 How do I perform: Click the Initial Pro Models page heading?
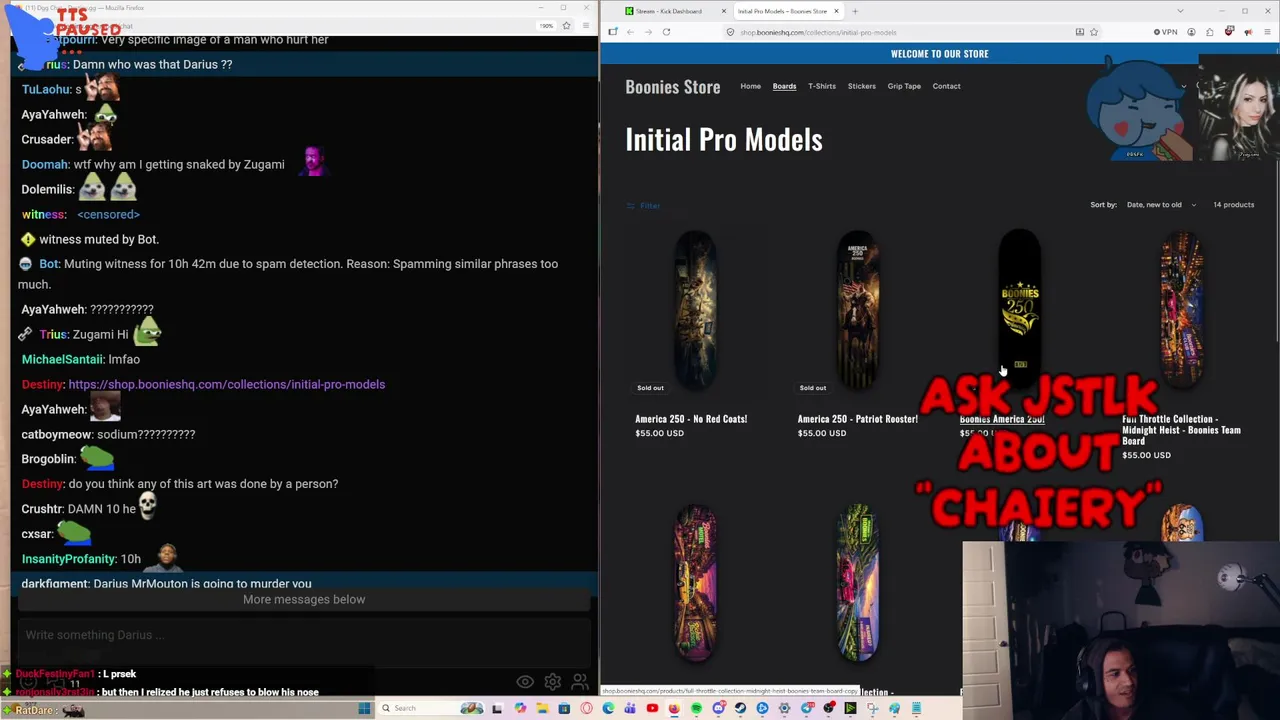(724, 140)
